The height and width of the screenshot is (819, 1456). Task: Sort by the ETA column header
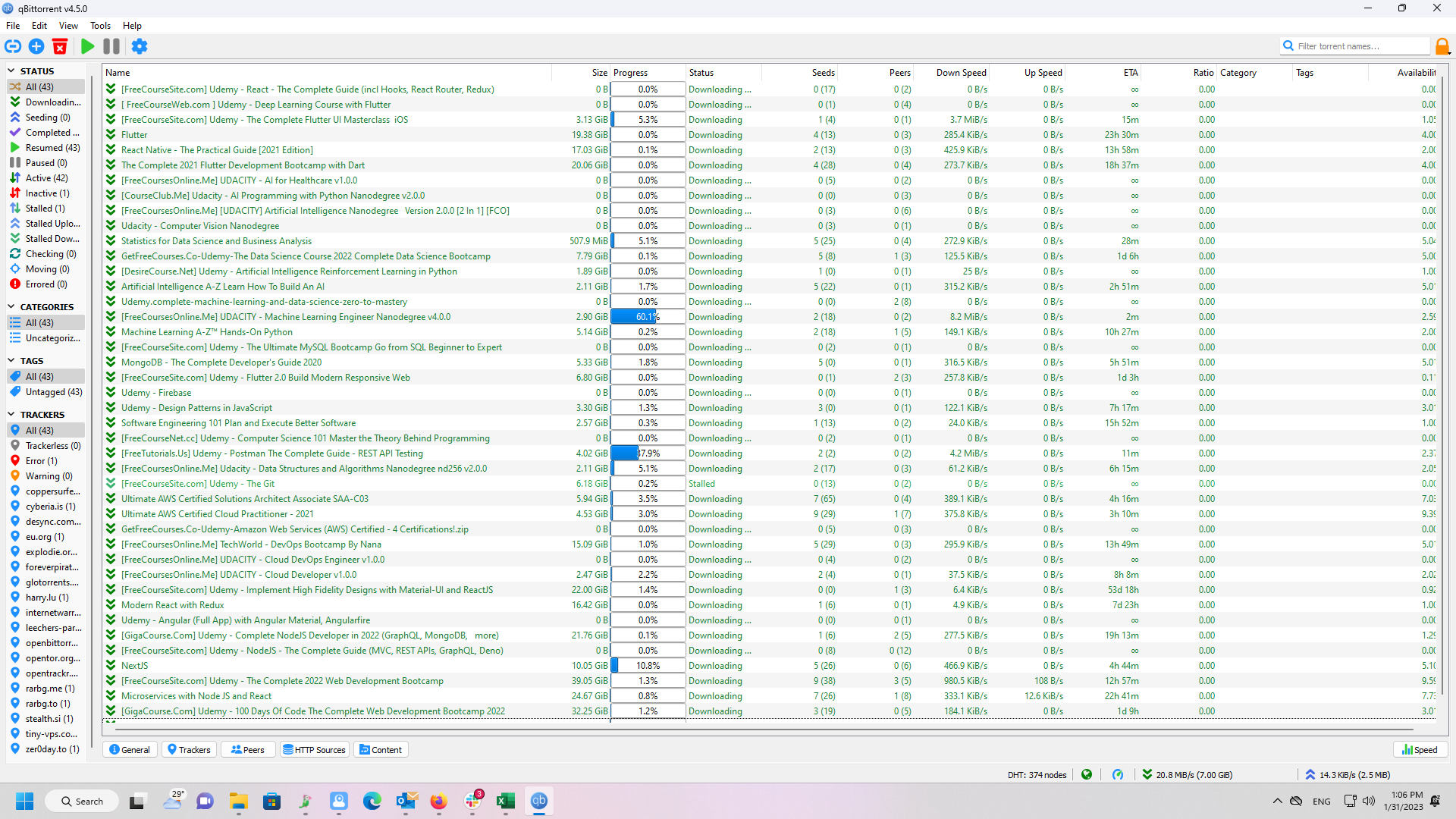[x=1103, y=73]
